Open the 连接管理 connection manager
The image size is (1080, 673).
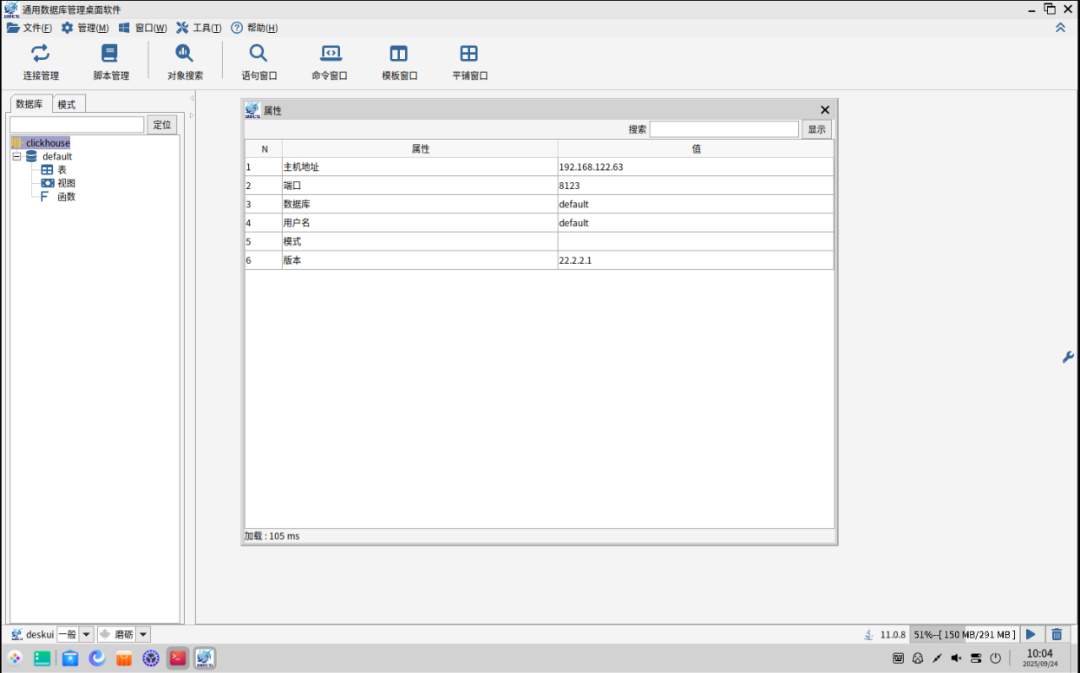pyautogui.click(x=41, y=62)
